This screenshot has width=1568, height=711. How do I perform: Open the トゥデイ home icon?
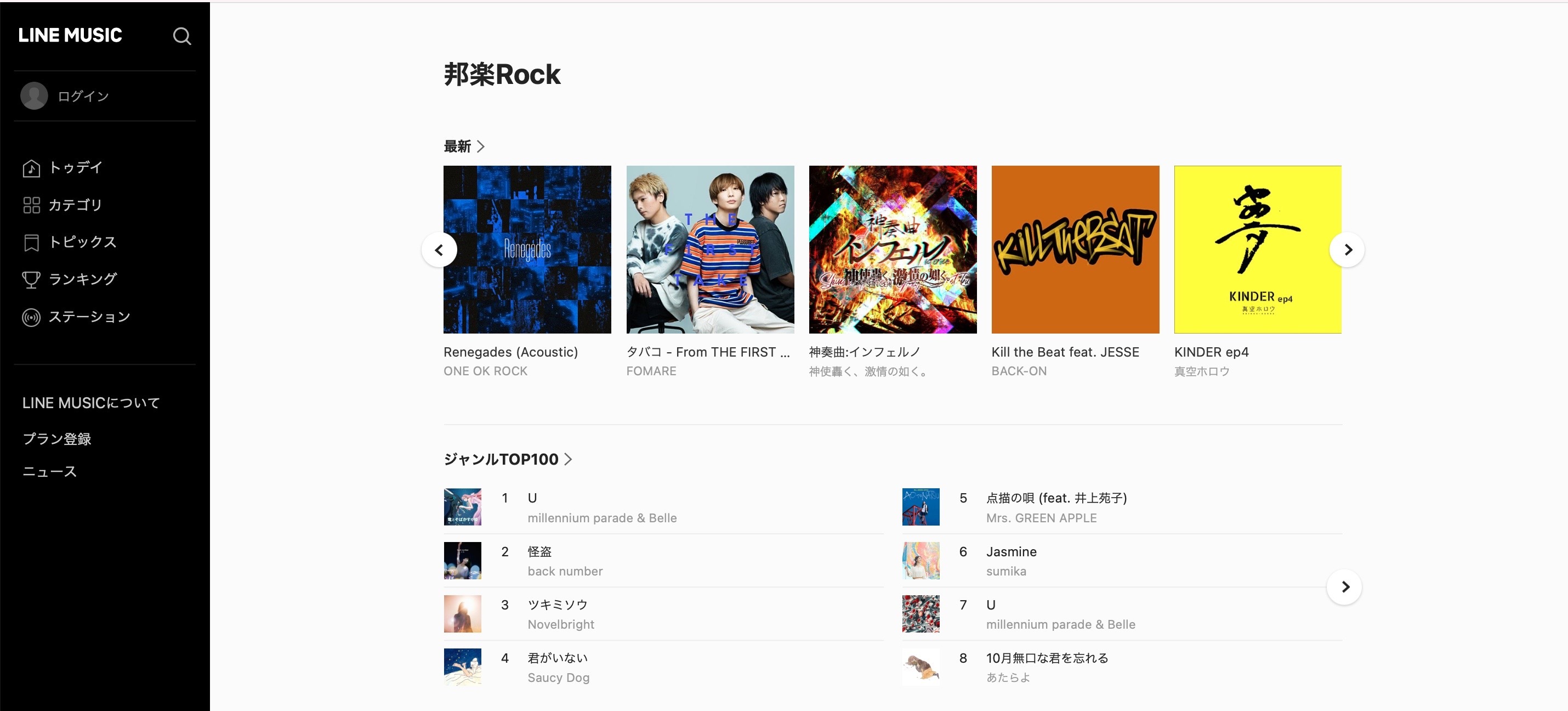31,168
